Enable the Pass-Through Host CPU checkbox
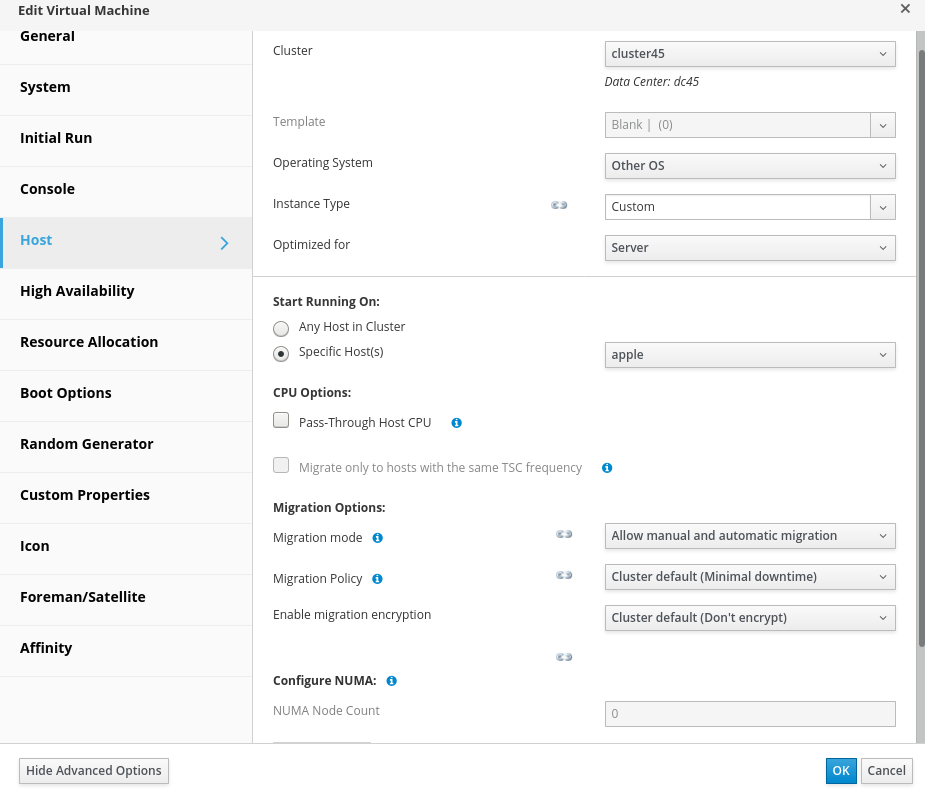925x796 pixels. click(281, 421)
